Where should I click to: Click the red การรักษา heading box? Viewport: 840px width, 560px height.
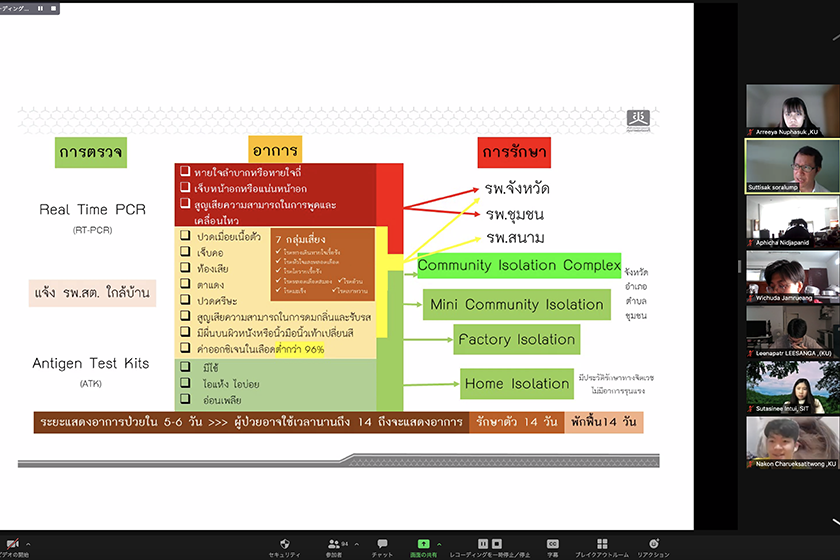pyautogui.click(x=514, y=153)
